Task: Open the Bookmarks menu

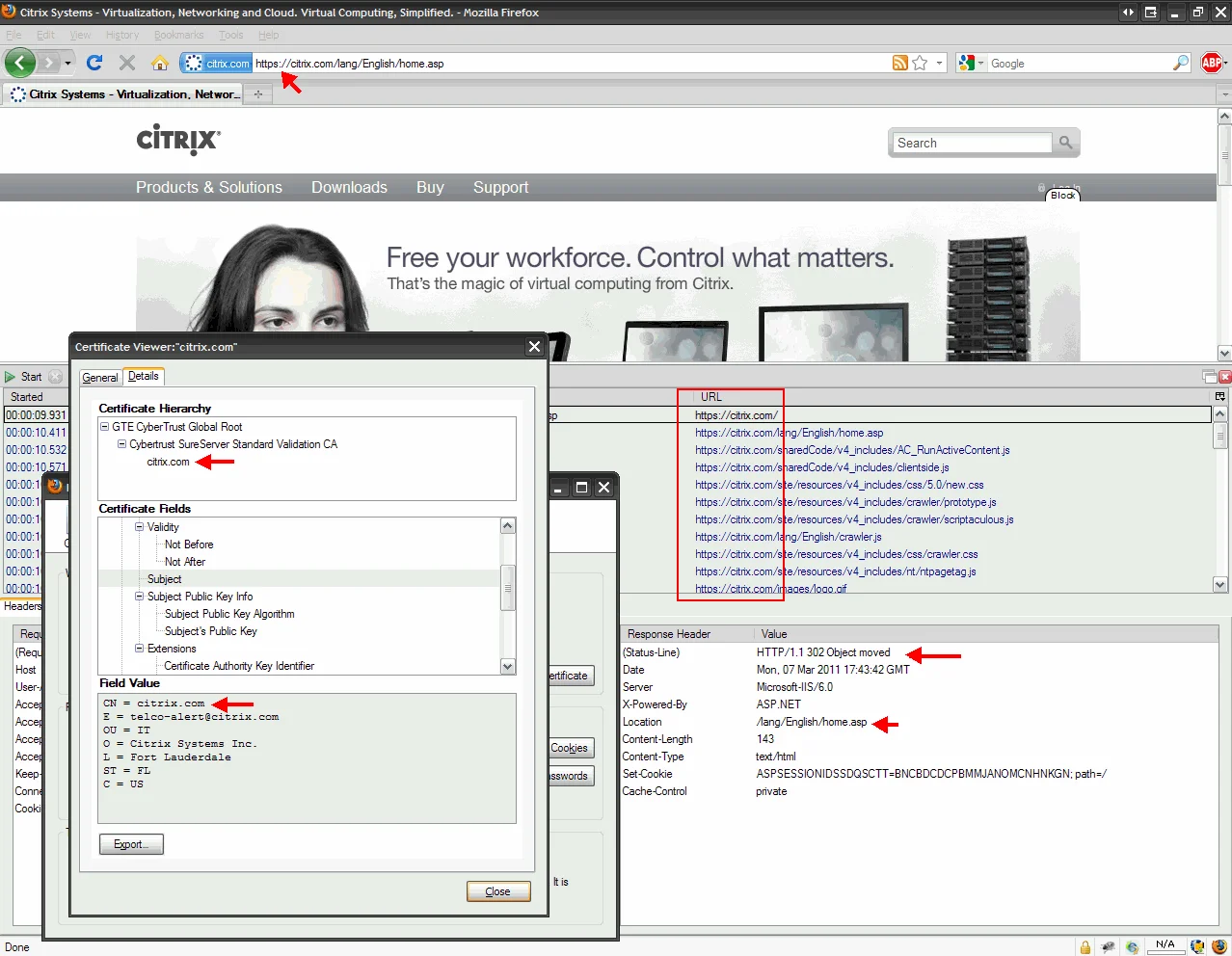Action: click(x=178, y=35)
